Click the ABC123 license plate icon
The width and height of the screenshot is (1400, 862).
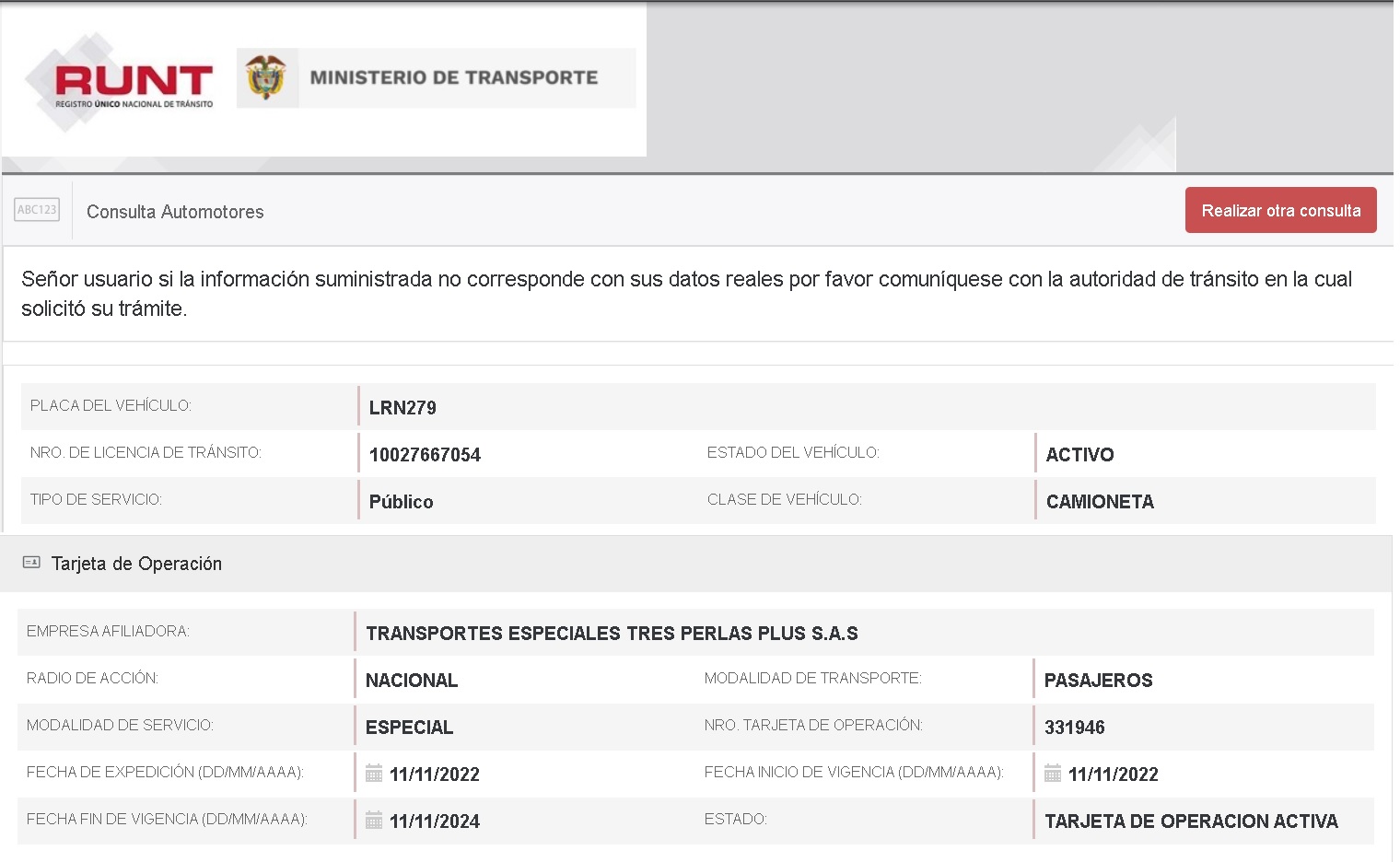coord(37,210)
